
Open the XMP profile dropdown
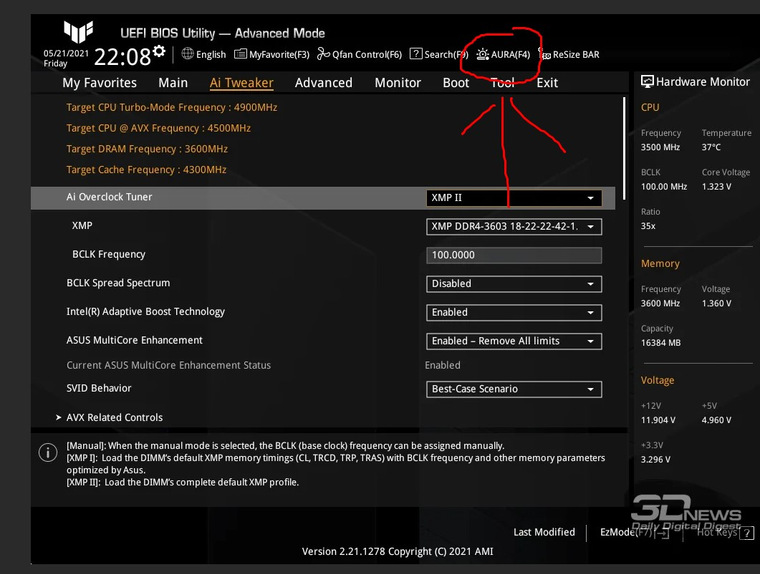514,226
